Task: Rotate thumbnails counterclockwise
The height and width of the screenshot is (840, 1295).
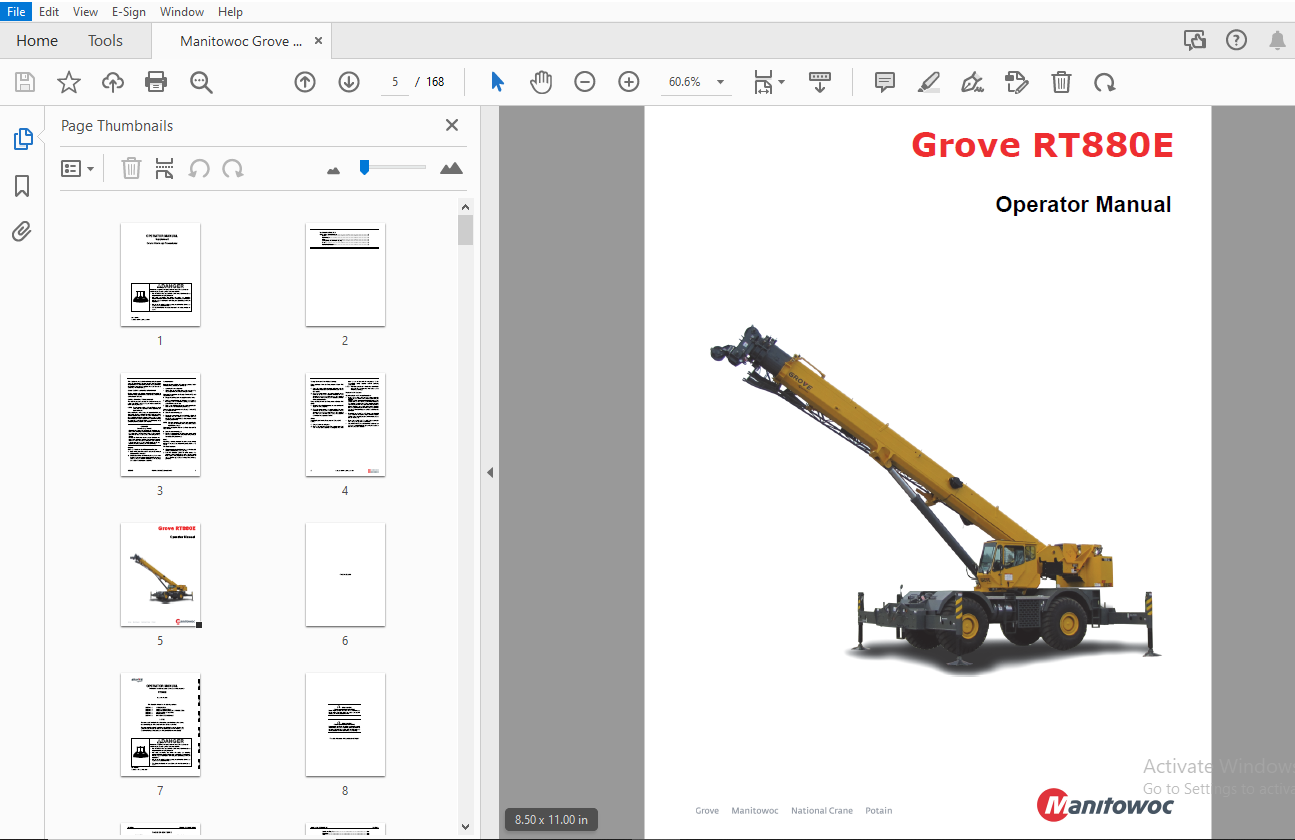Action: pyautogui.click(x=199, y=168)
